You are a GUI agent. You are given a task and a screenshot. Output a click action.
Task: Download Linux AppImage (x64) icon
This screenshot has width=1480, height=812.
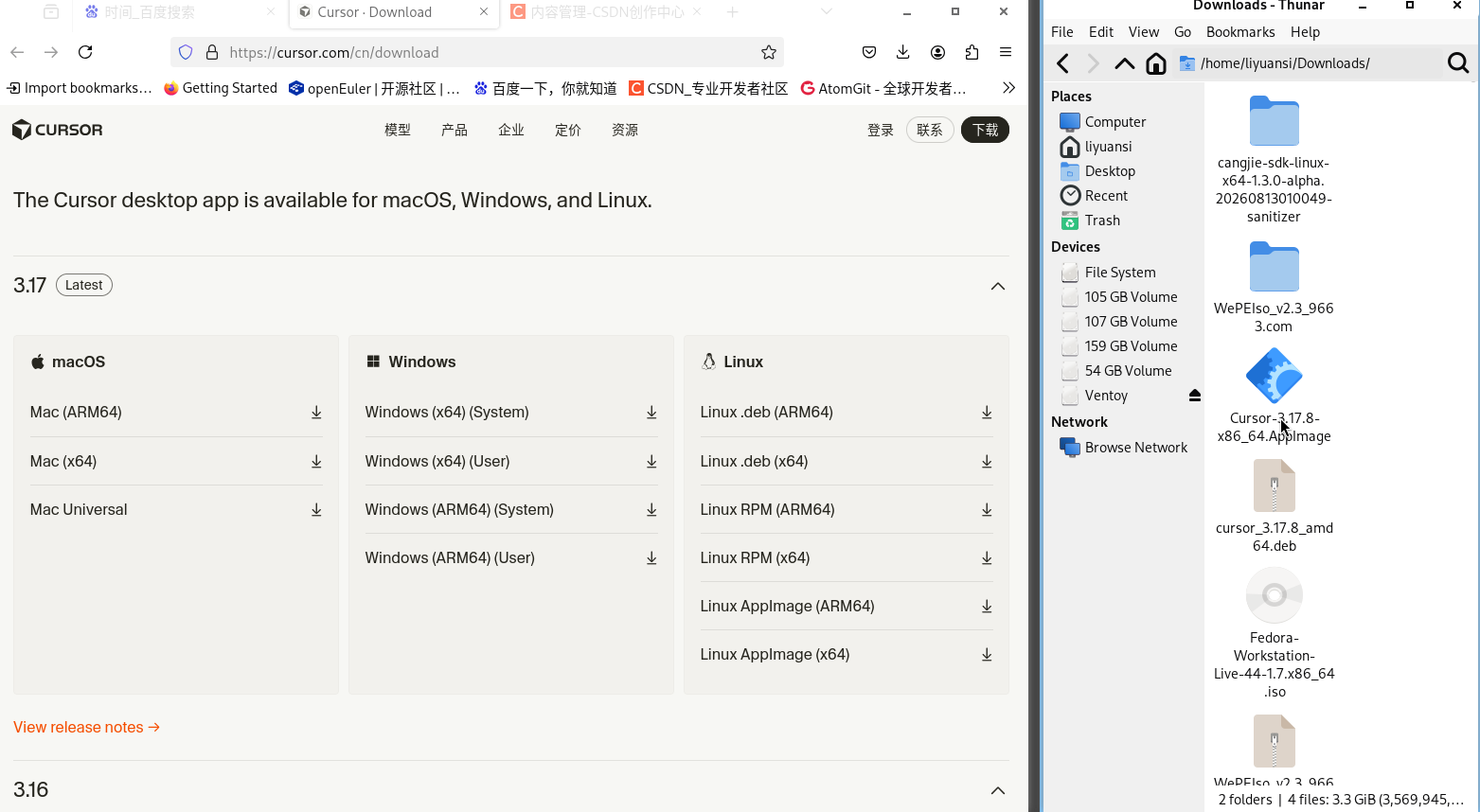tap(987, 655)
